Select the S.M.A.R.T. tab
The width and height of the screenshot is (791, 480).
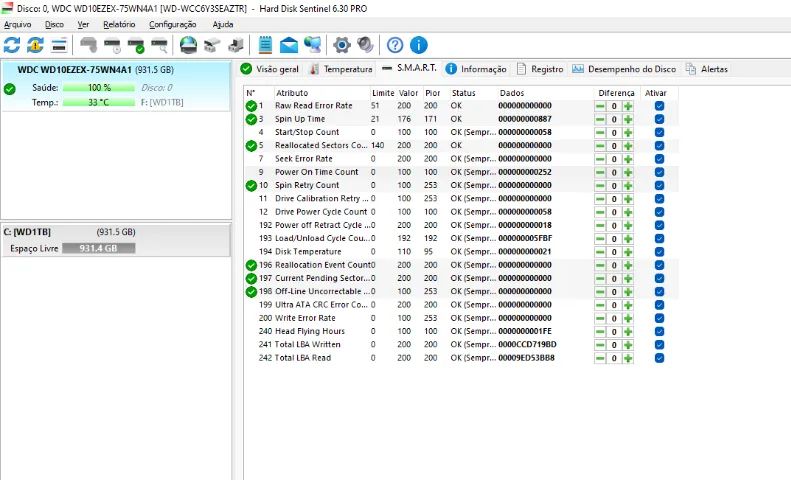[409, 68]
